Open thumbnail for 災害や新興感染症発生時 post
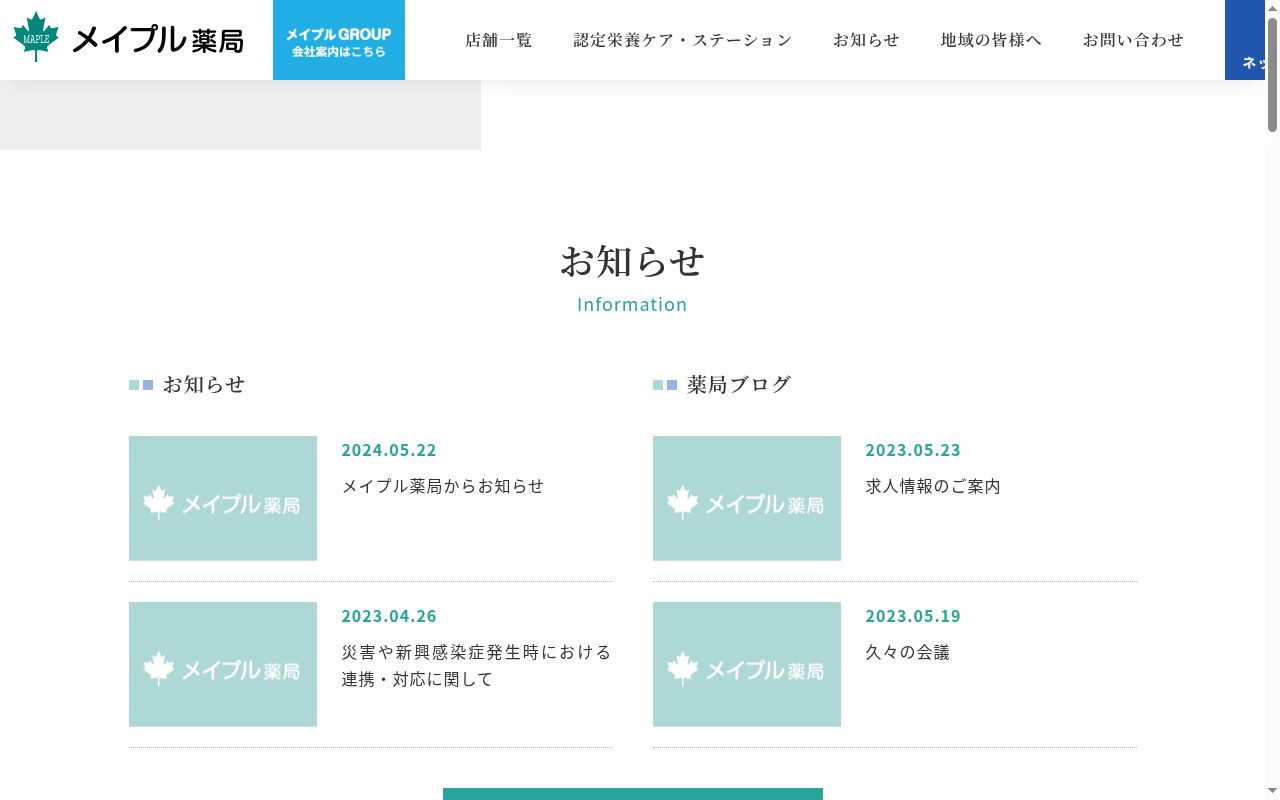 pyautogui.click(x=223, y=664)
